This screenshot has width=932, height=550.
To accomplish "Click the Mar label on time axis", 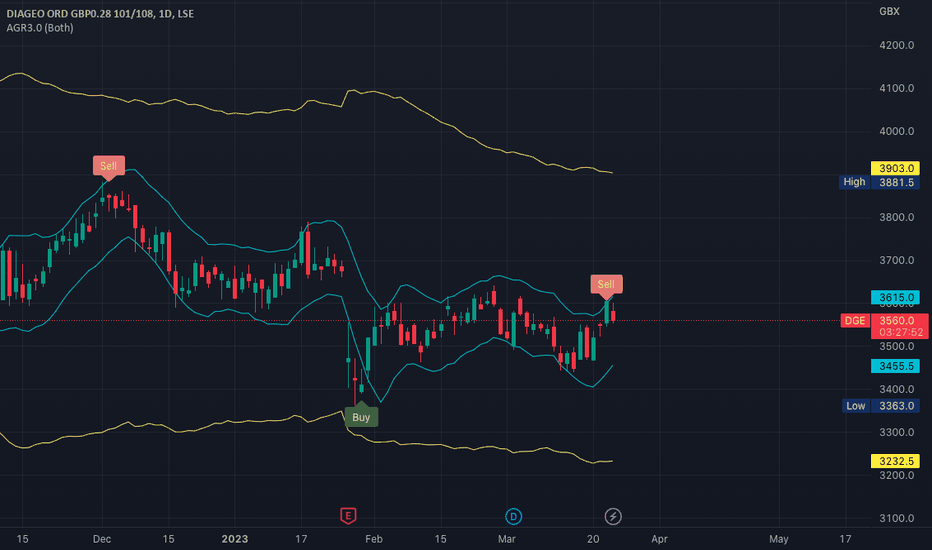I will coord(506,539).
